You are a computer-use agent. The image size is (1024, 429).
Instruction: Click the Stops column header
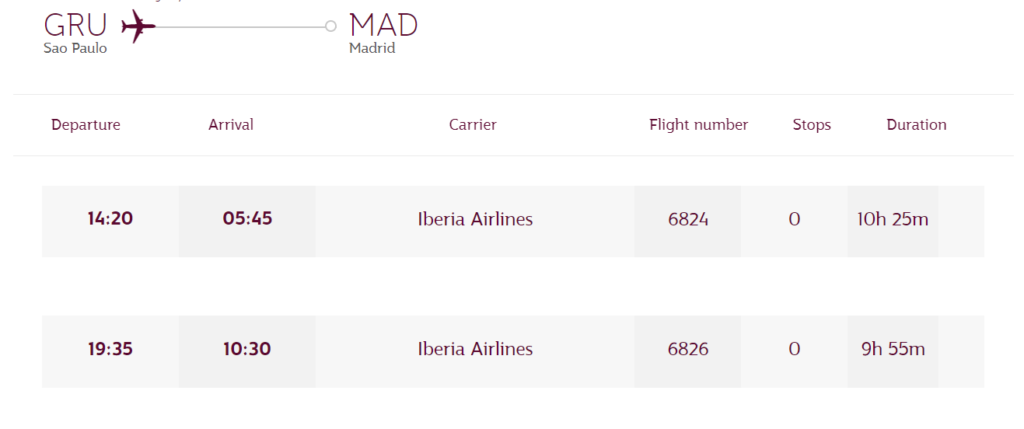[x=812, y=125]
